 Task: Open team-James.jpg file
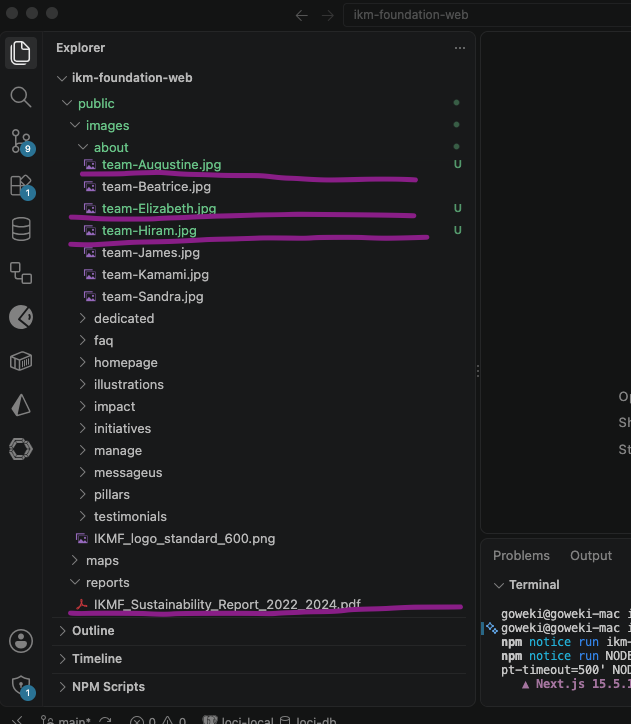(x=151, y=253)
